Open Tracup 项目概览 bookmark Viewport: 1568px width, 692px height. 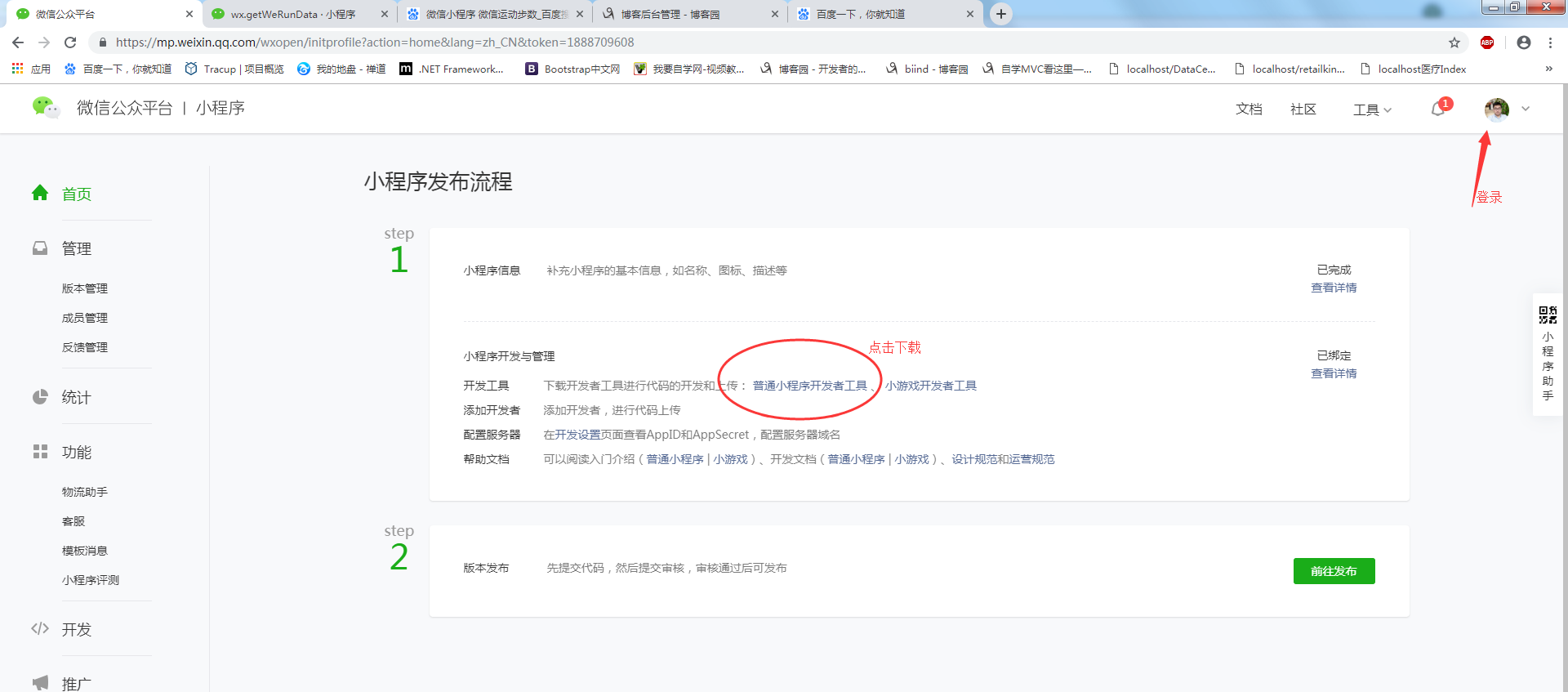point(234,69)
